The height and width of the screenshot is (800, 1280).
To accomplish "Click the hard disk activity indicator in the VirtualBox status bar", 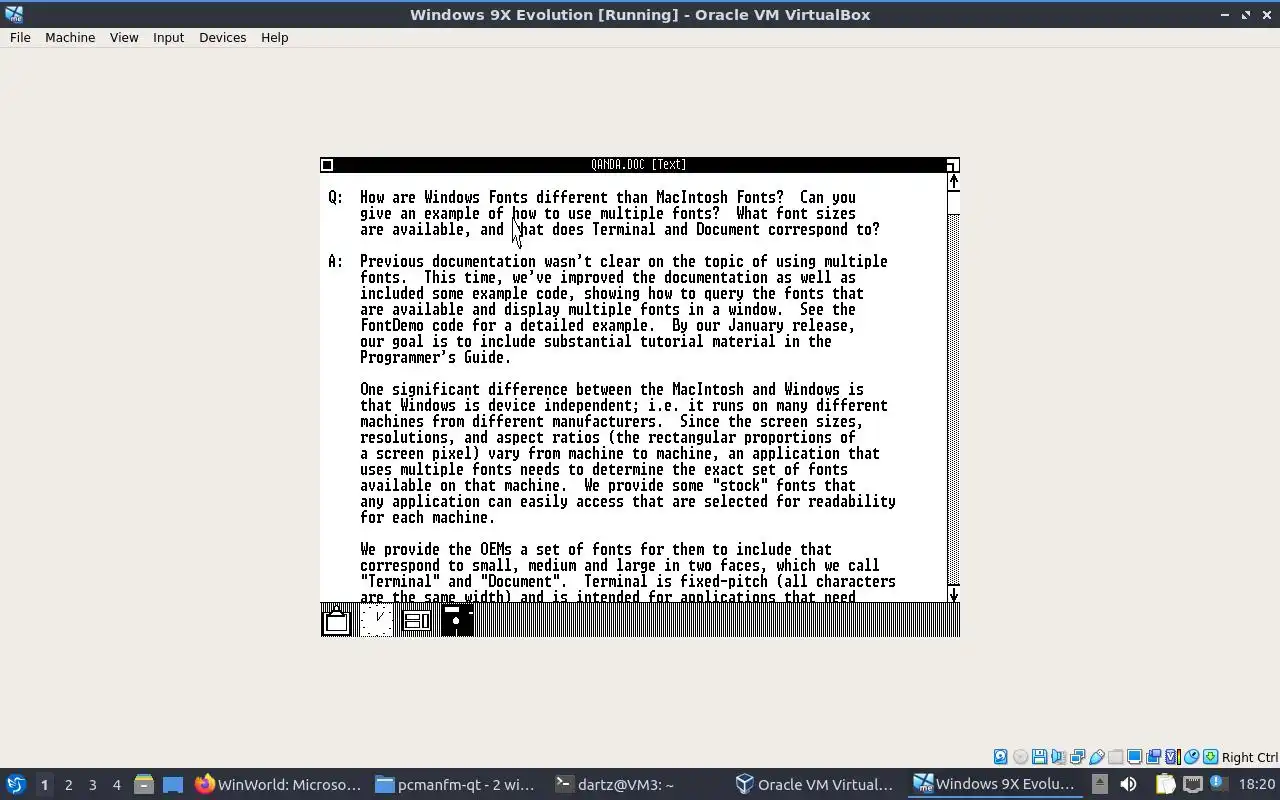I will pos(1001,757).
